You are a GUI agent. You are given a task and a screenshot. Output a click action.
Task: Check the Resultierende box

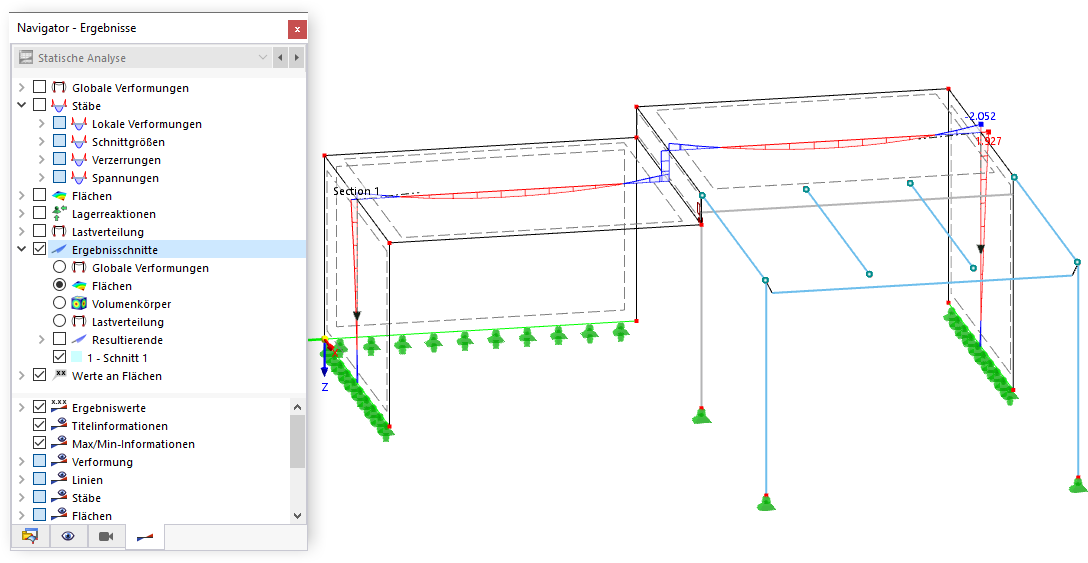[60, 339]
